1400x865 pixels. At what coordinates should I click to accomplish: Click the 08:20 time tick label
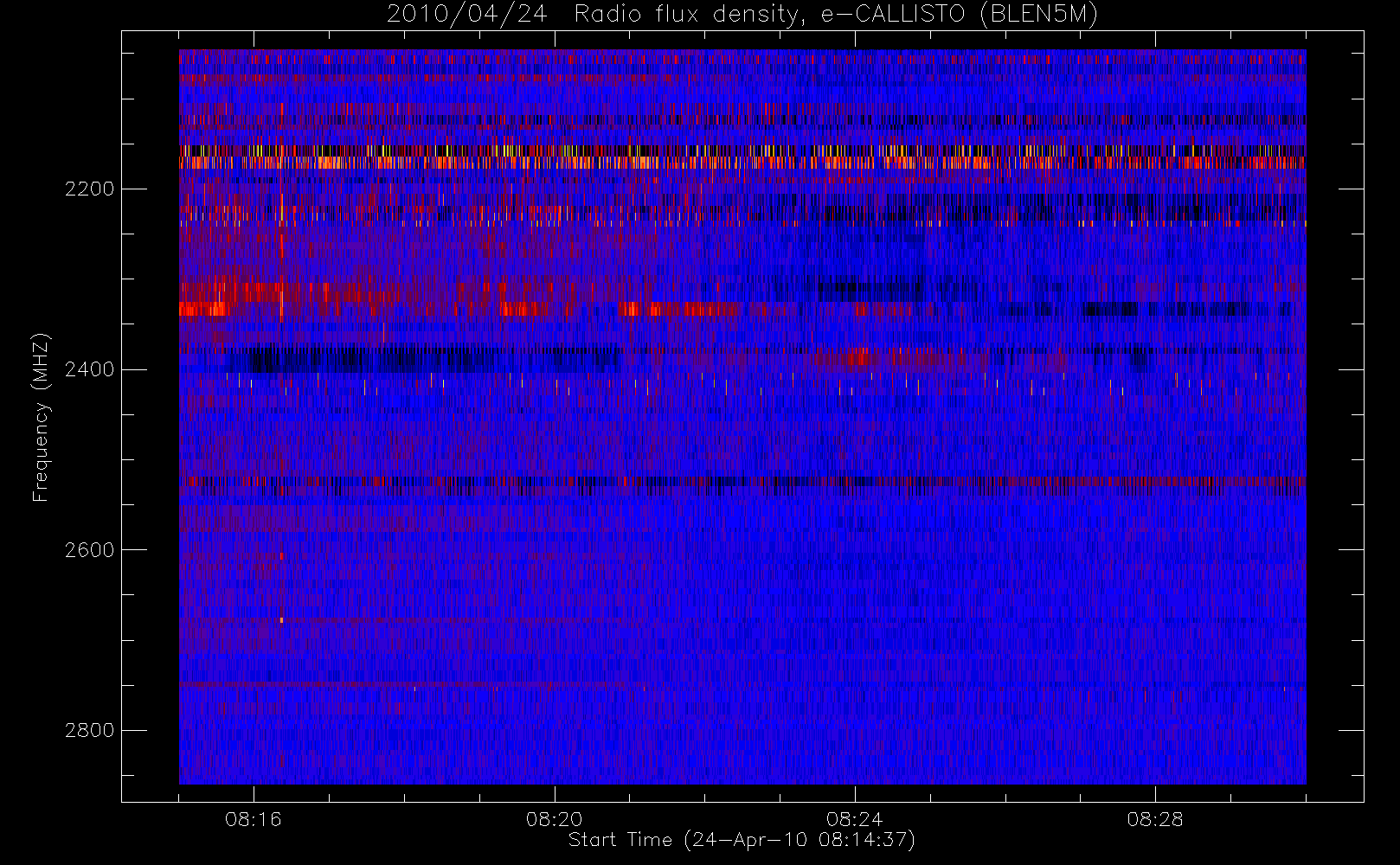(554, 819)
